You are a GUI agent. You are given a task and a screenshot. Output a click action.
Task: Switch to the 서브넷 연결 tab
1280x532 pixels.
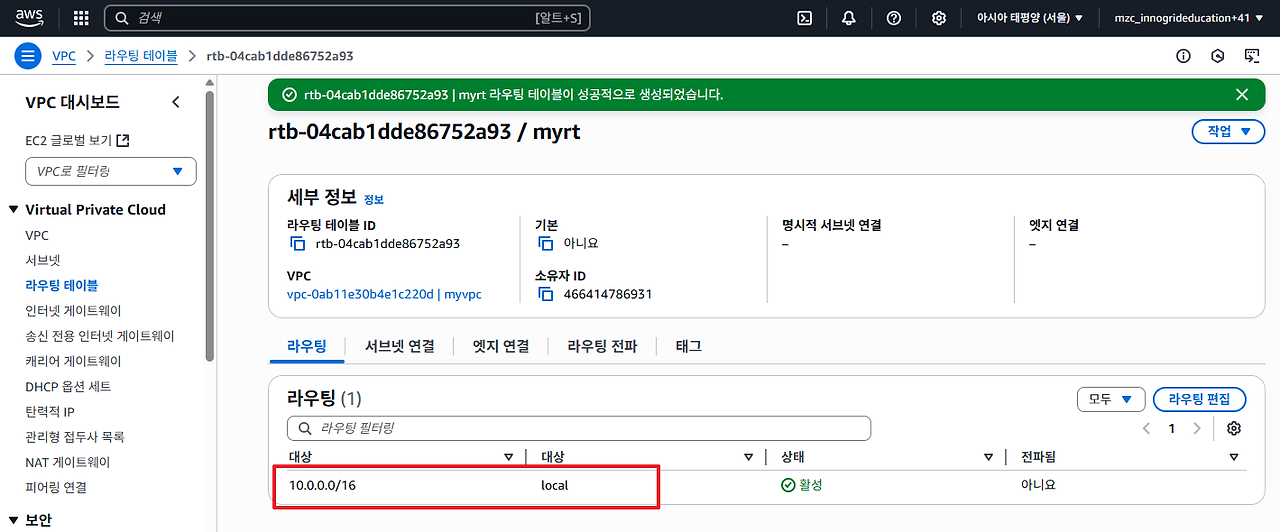point(400,346)
